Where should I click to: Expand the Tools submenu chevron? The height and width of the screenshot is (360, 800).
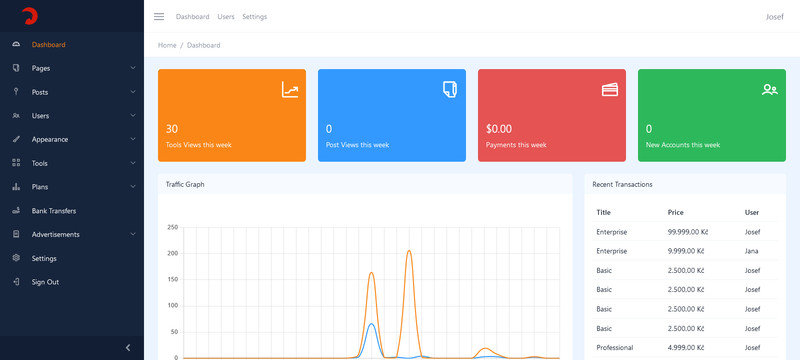point(133,163)
